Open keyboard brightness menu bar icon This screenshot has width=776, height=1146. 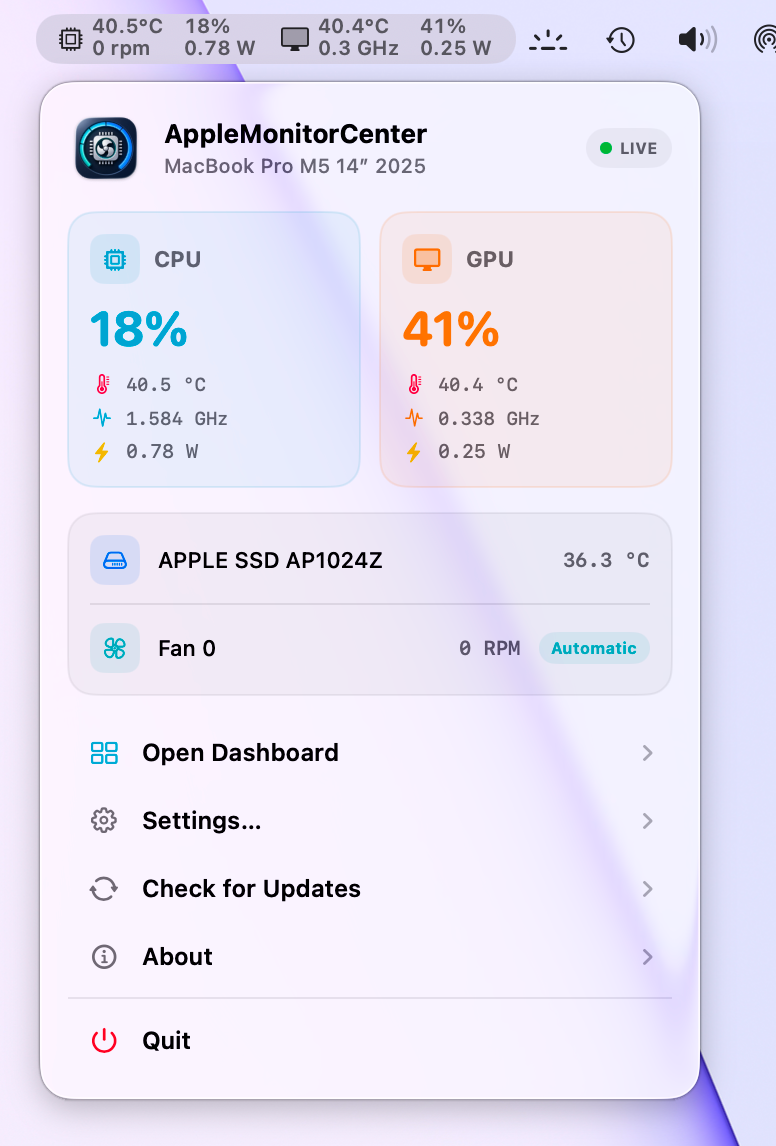[x=548, y=40]
